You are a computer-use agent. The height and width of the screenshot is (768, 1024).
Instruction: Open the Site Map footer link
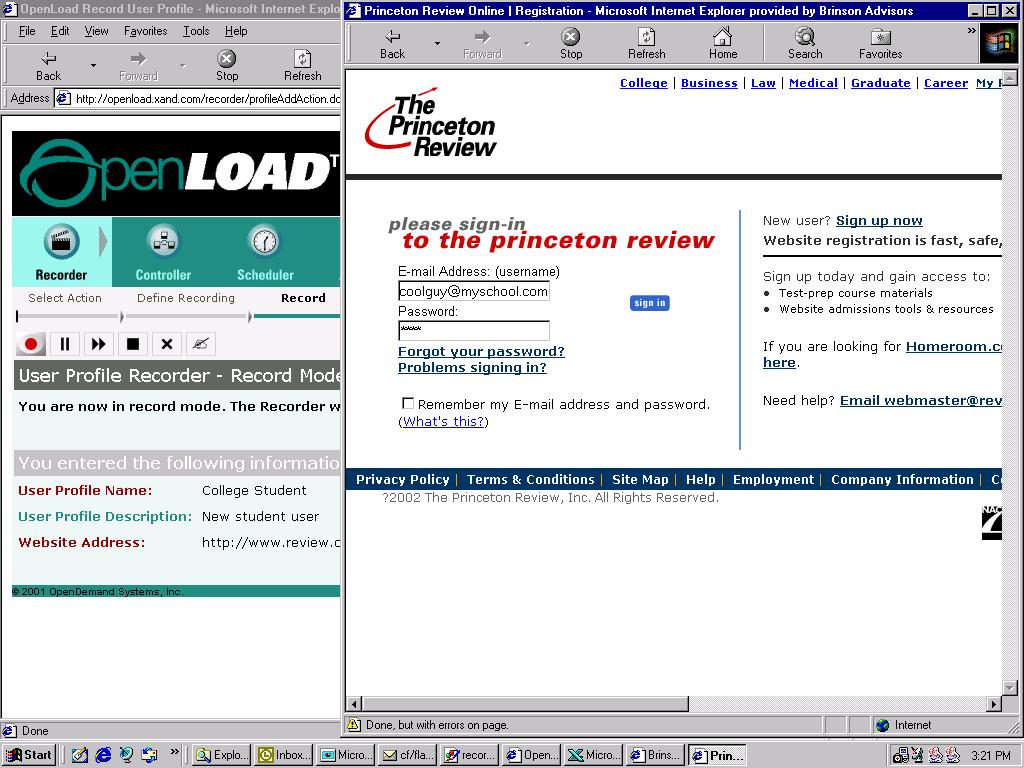[x=640, y=479]
